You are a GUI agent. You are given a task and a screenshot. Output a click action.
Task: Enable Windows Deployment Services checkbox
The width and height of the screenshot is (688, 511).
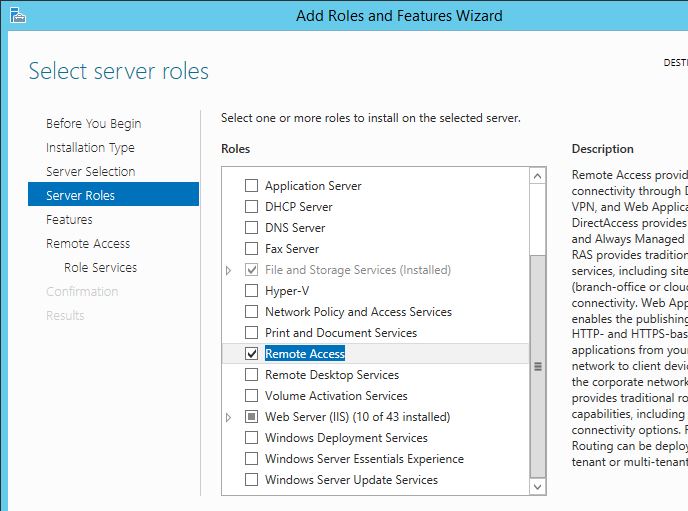pos(251,438)
